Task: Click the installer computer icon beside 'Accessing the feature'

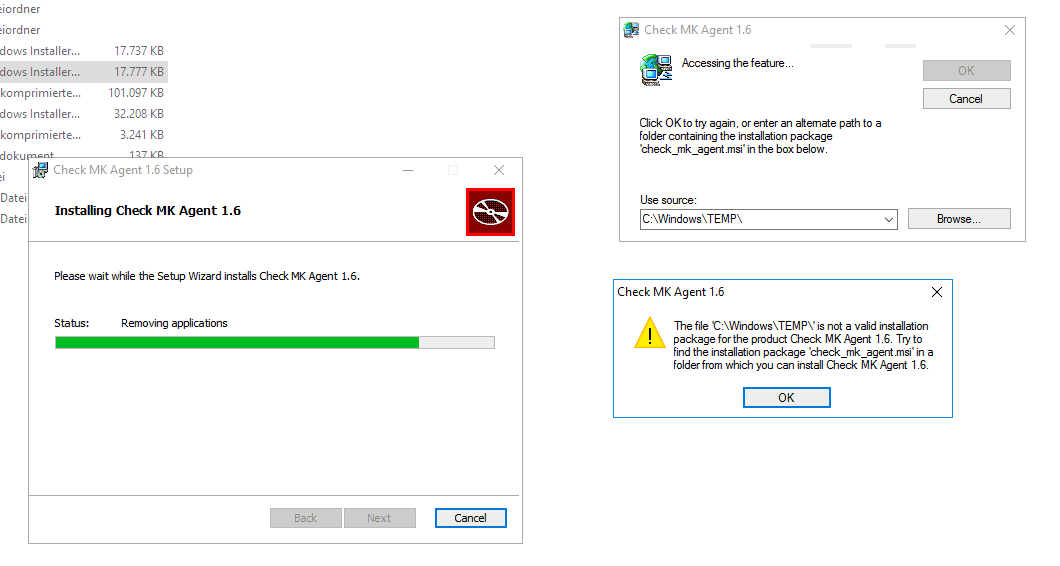Action: point(656,68)
